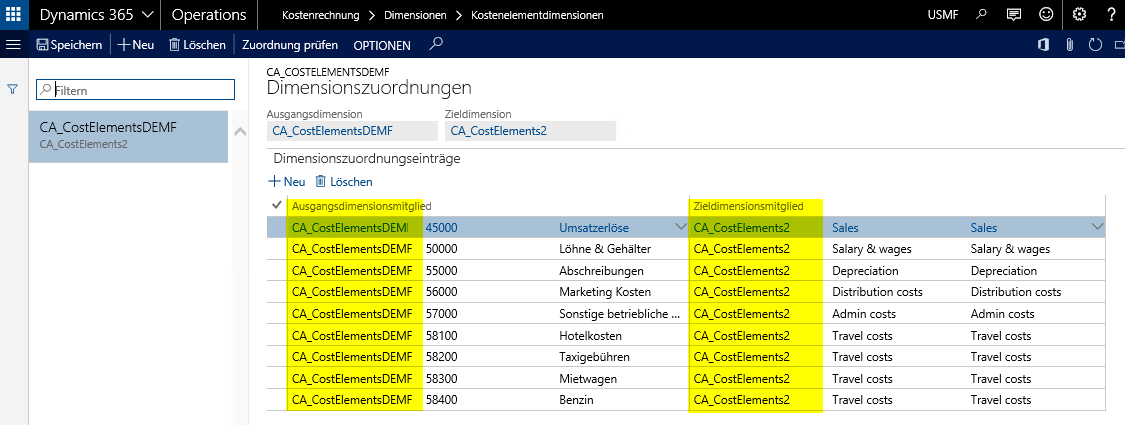1125x425 pixels.
Task: Click Zuordnung prüfen in action bar
Action: [290, 45]
